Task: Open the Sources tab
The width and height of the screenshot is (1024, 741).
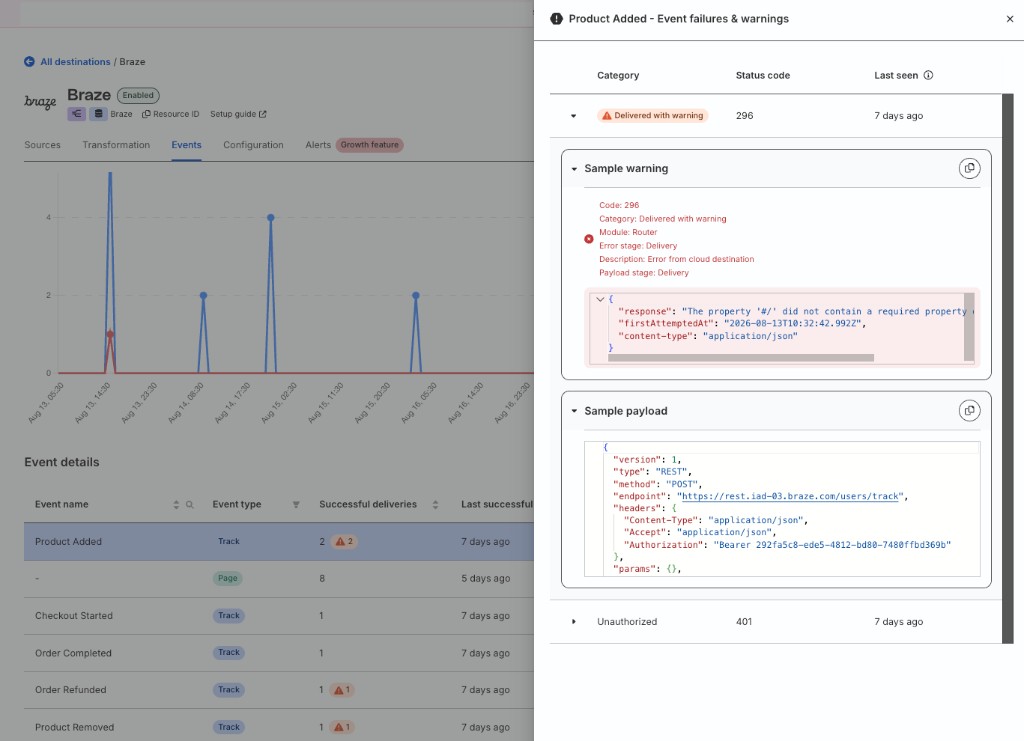Action: click(42, 145)
